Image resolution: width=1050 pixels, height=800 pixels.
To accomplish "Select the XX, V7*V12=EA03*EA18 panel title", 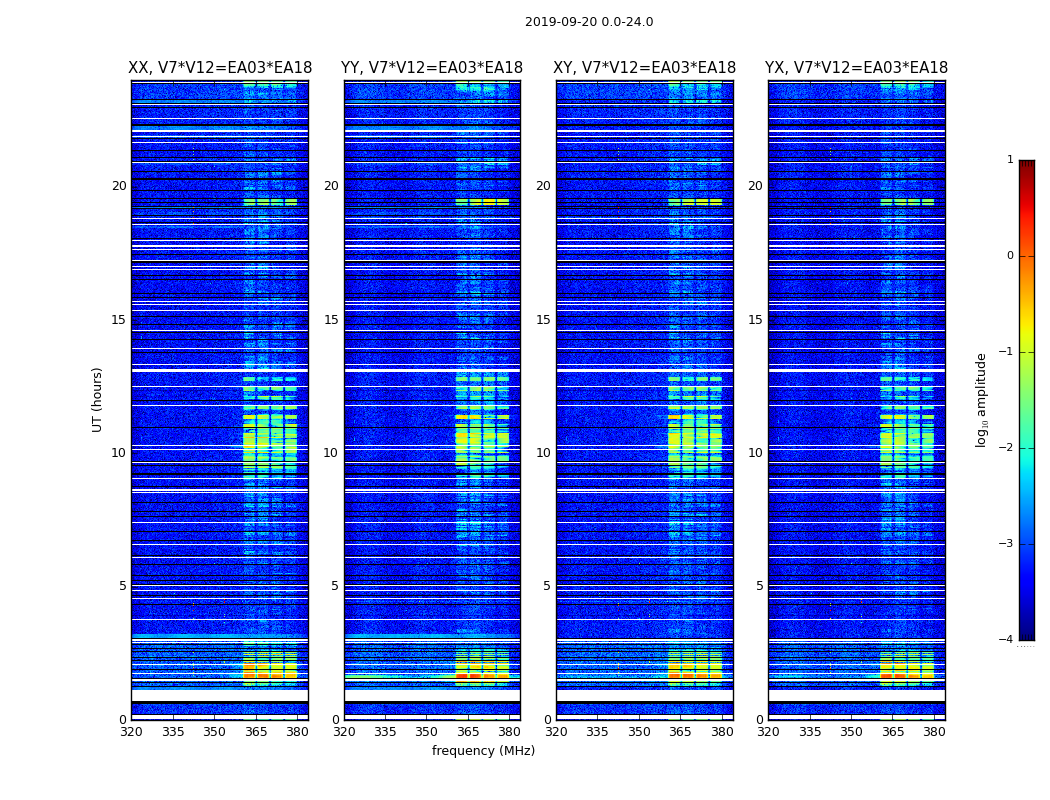I will click(x=220, y=68).
